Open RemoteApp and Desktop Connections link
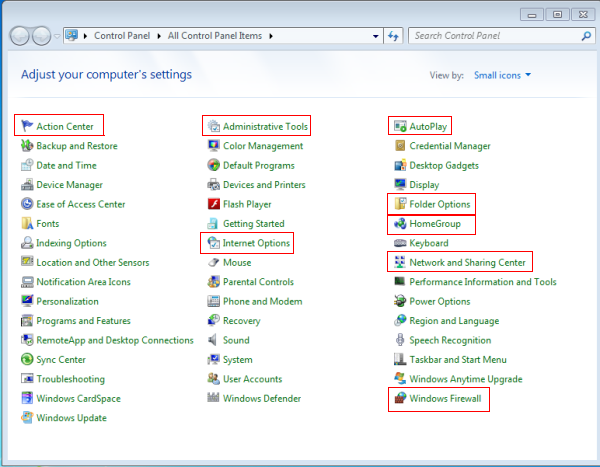 [x=115, y=340]
